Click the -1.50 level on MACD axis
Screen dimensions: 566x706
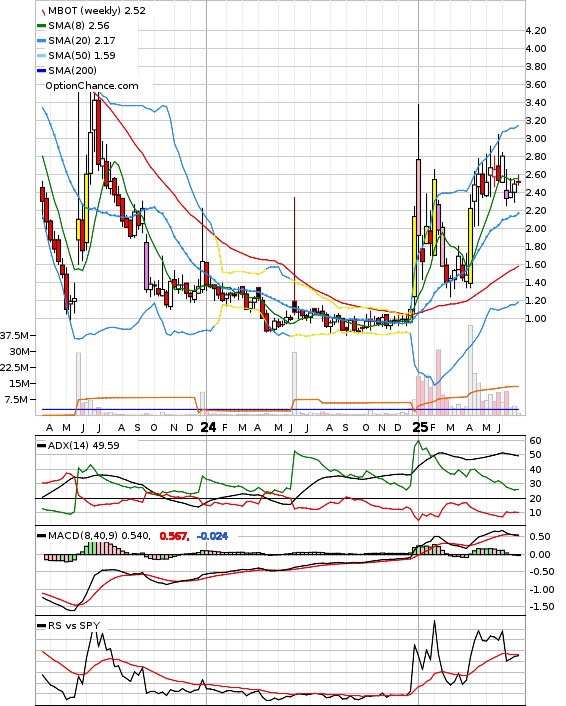coord(542,606)
